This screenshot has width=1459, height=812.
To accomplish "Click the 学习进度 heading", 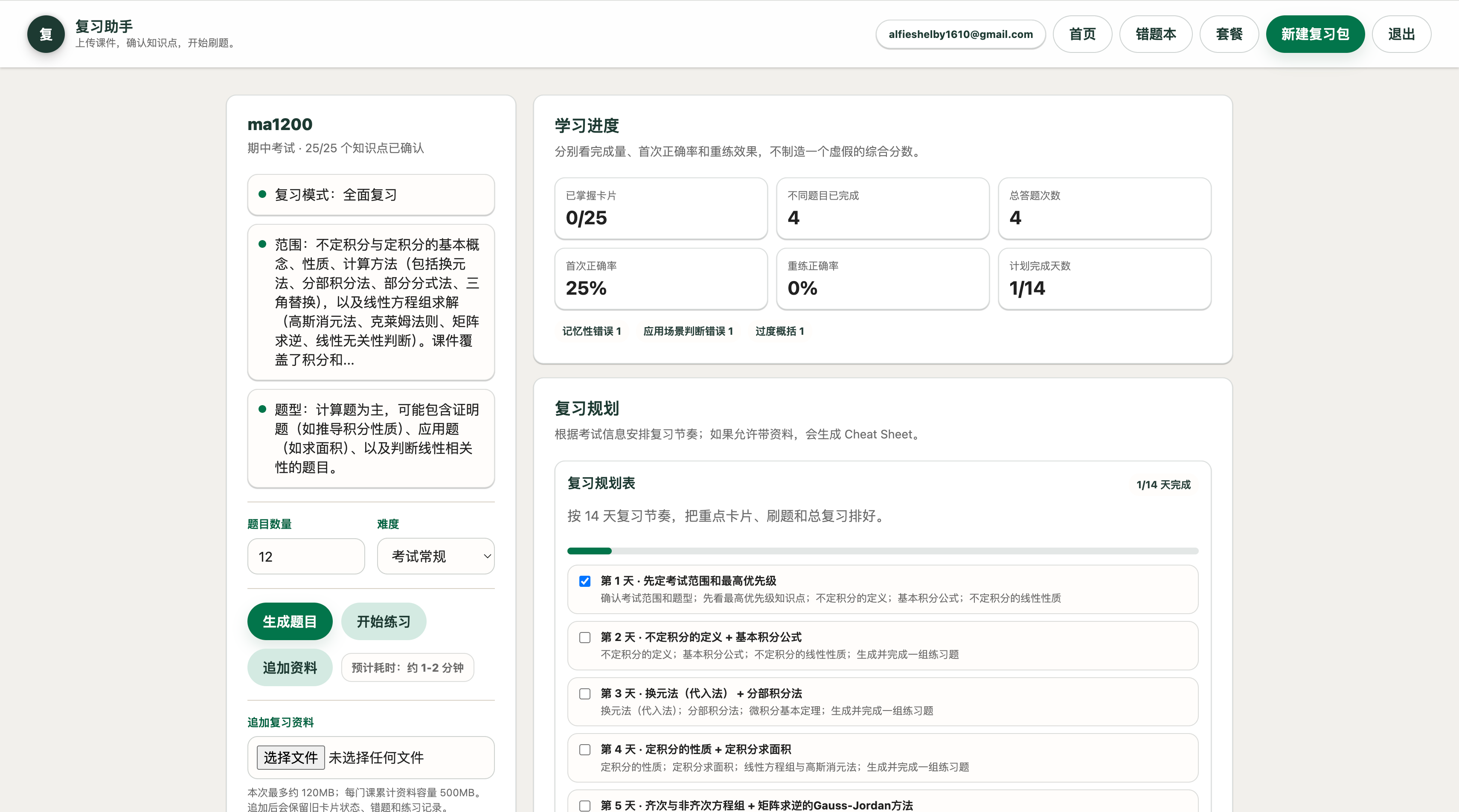I will point(587,126).
